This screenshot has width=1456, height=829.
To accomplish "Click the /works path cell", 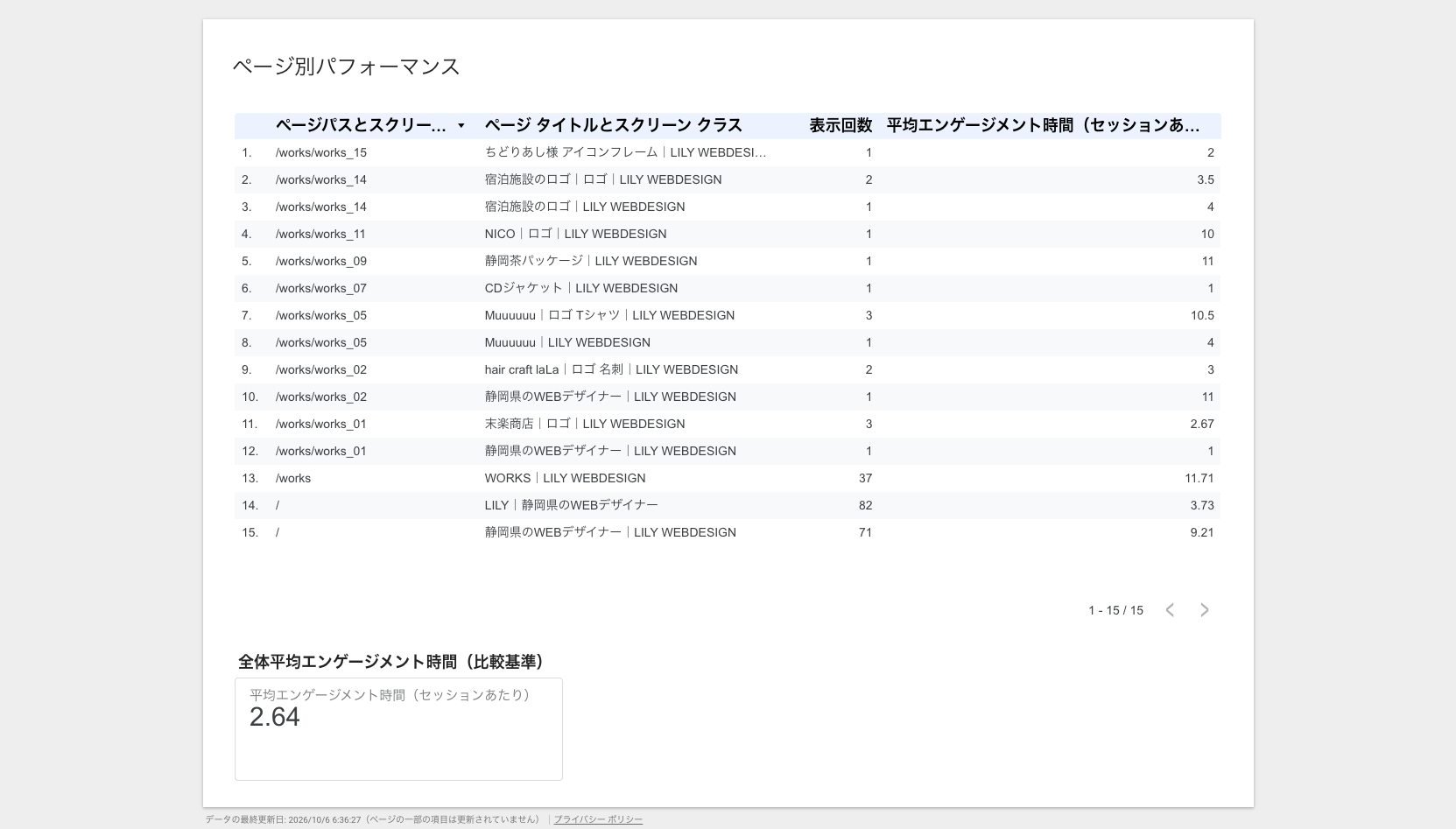I will [293, 478].
